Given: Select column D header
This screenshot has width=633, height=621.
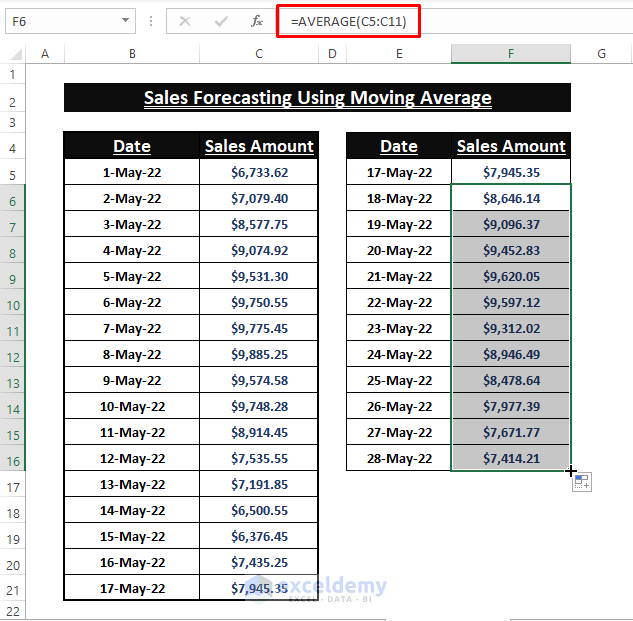Looking at the screenshot, I should click(x=332, y=54).
